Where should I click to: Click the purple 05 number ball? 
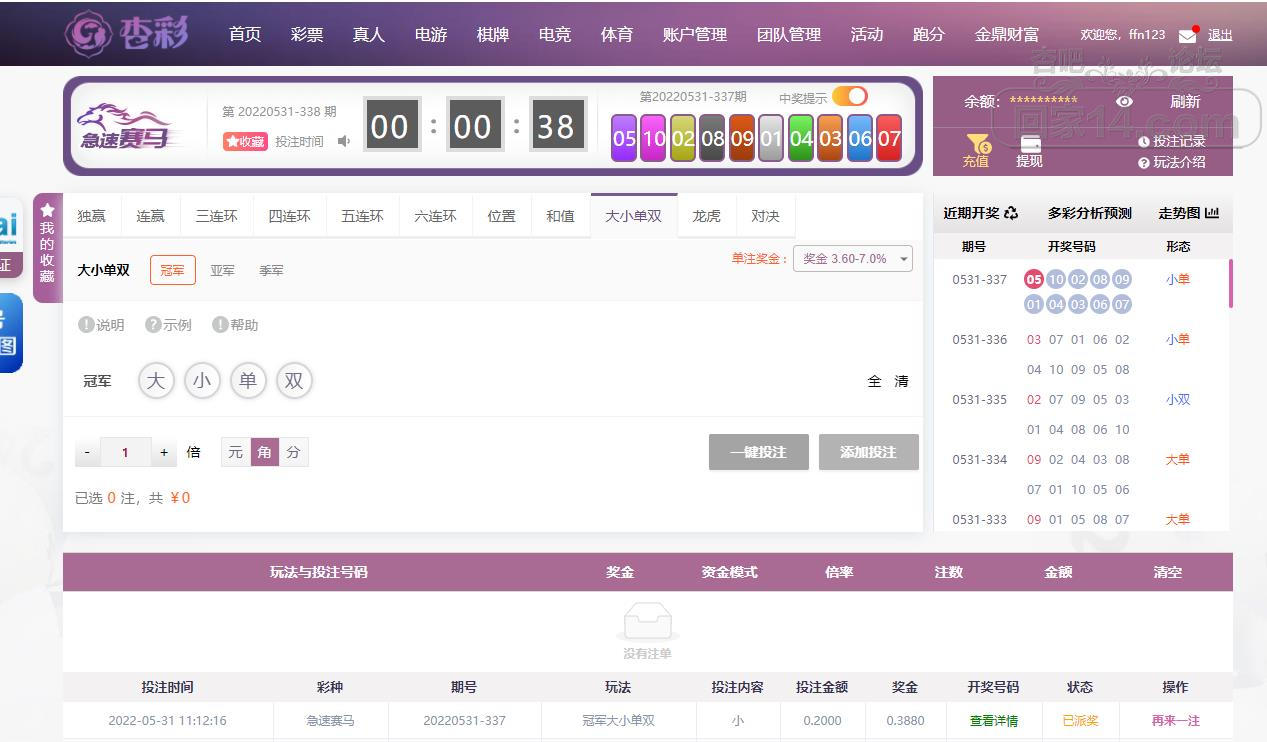624,139
